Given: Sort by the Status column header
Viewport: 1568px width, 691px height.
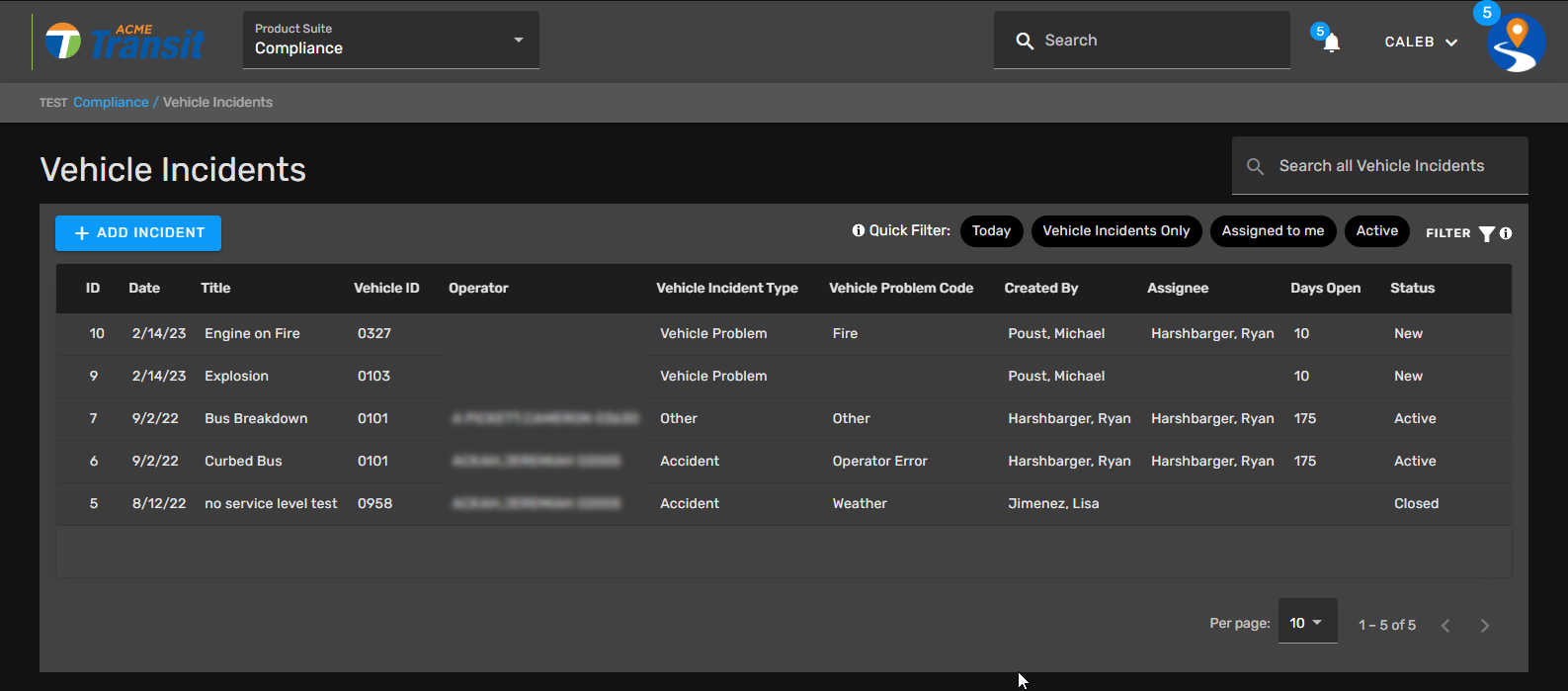Looking at the screenshot, I should [x=1412, y=288].
